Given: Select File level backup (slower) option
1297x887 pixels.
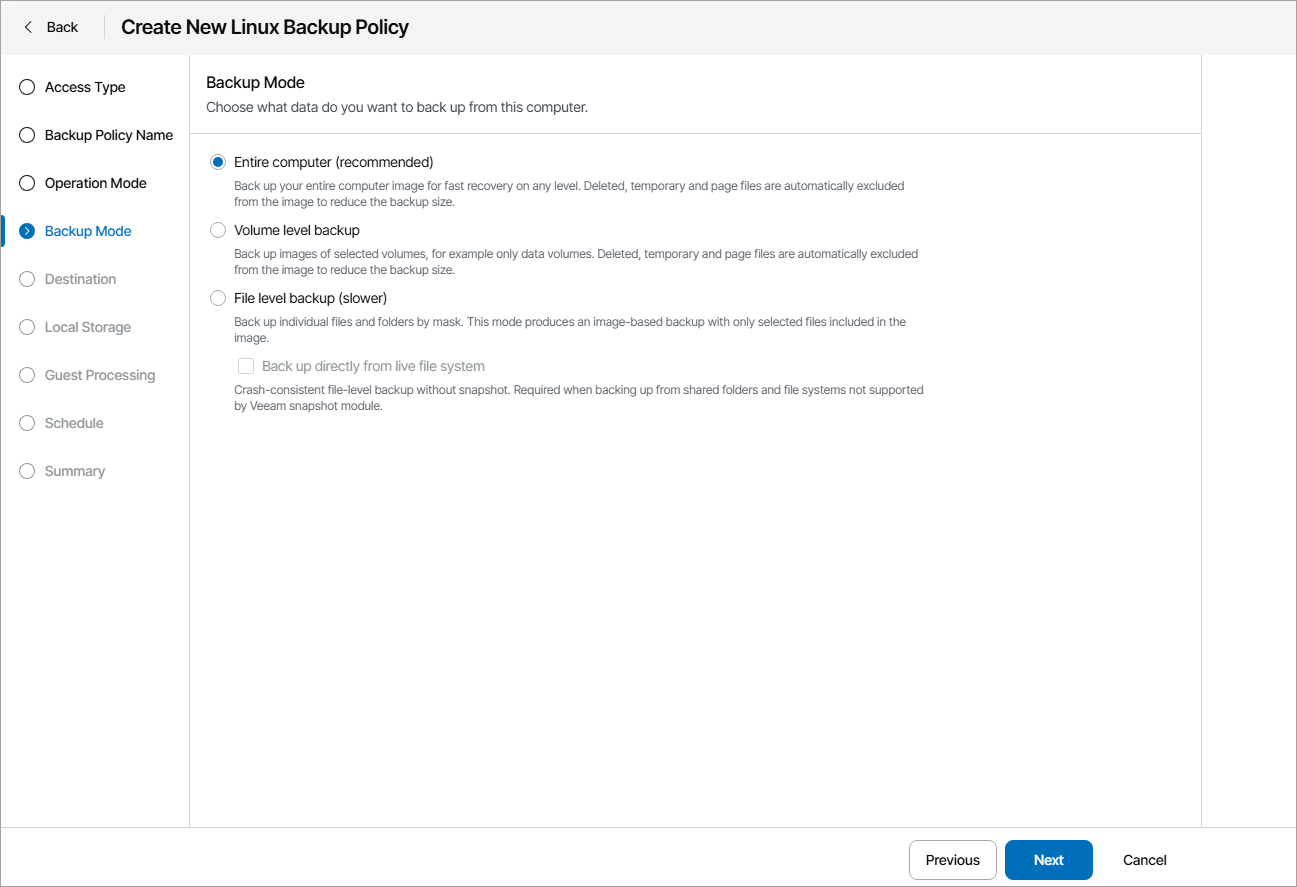Looking at the screenshot, I should (218, 298).
